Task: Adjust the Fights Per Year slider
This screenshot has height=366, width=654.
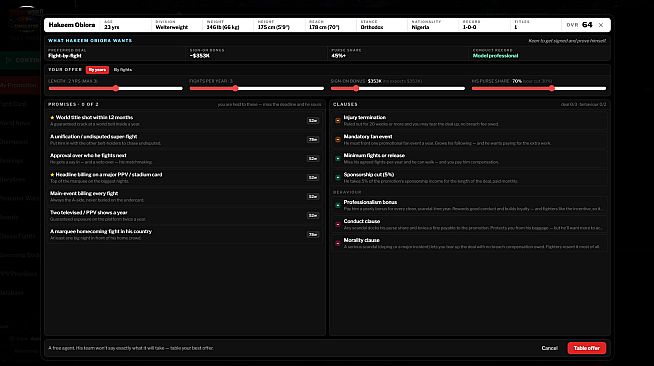Action: (257, 88)
